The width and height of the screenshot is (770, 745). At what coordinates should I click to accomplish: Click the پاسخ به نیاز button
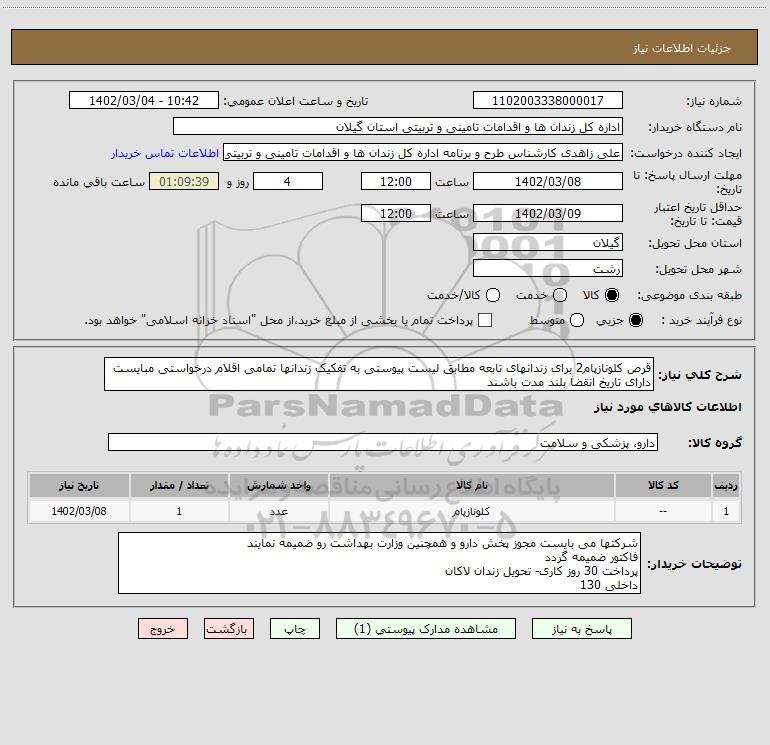(581, 629)
